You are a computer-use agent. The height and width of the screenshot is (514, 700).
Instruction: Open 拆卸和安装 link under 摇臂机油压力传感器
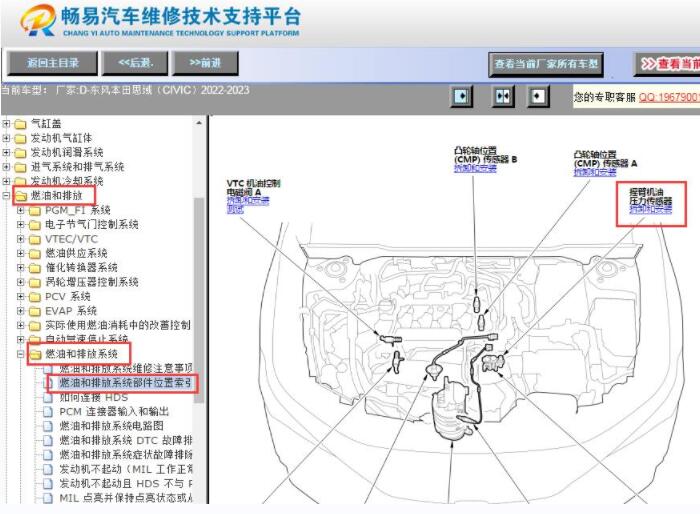tap(650, 209)
